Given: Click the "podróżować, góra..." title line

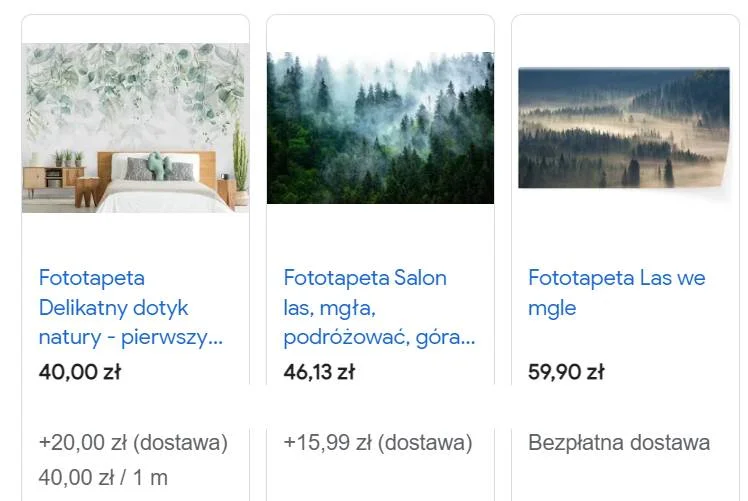Looking at the screenshot, I should (379, 337).
